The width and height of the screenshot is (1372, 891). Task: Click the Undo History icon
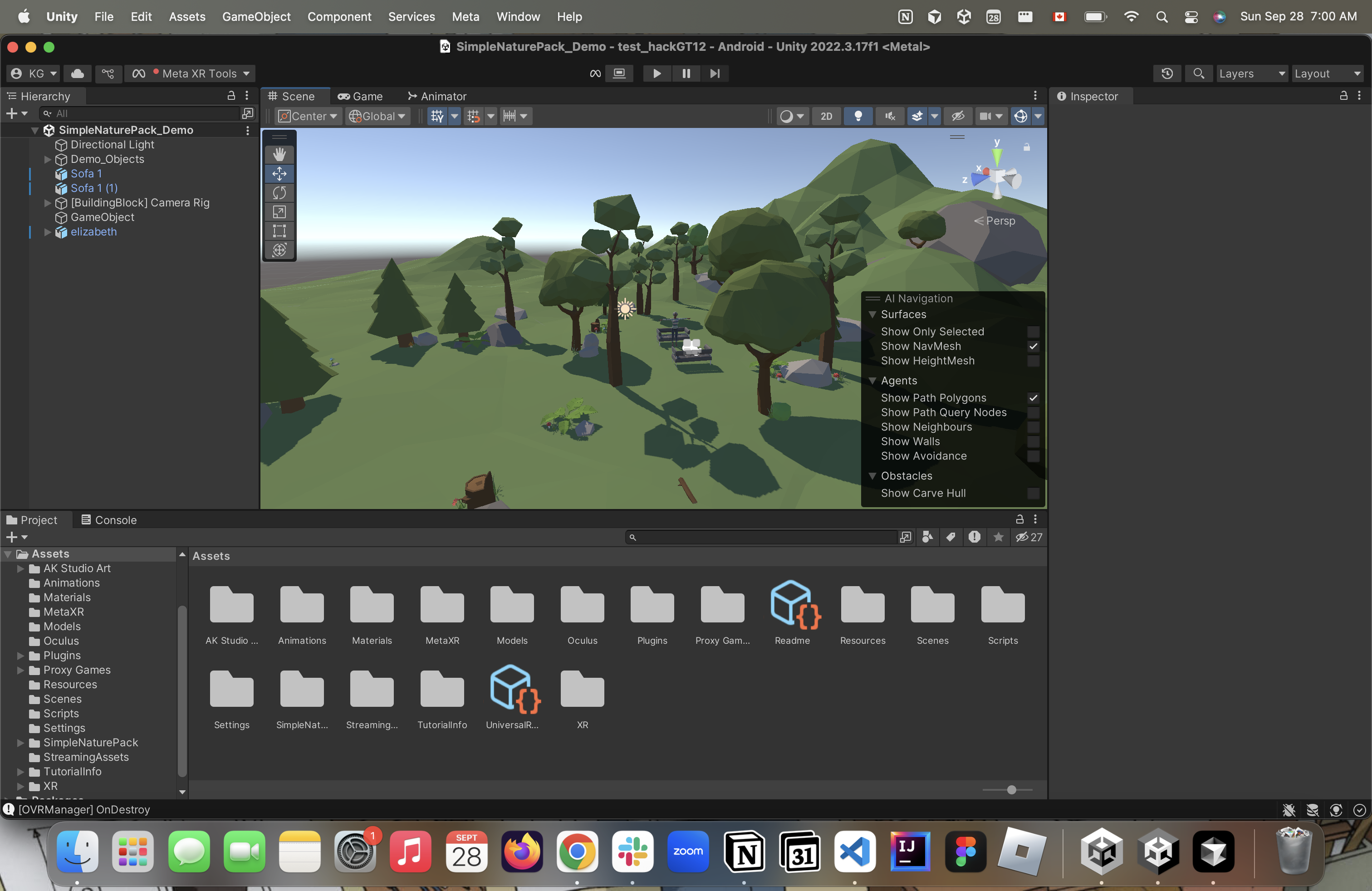[1167, 73]
